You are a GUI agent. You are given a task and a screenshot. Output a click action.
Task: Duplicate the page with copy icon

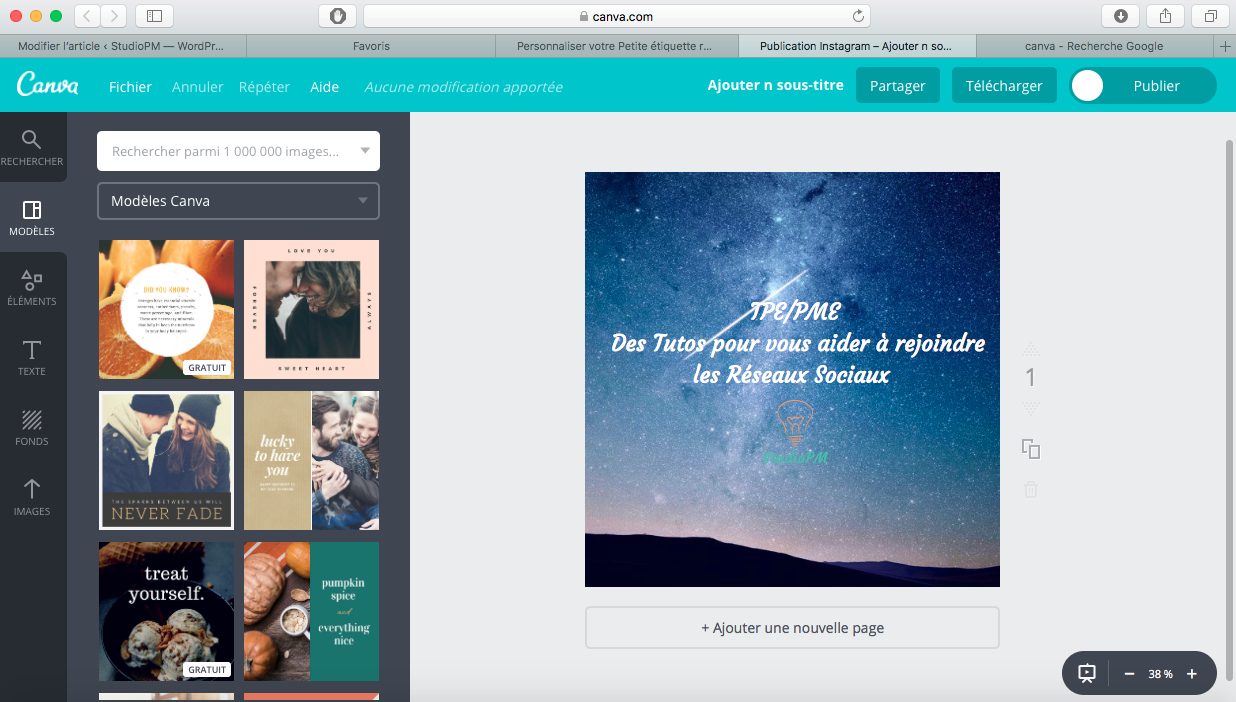(1031, 449)
